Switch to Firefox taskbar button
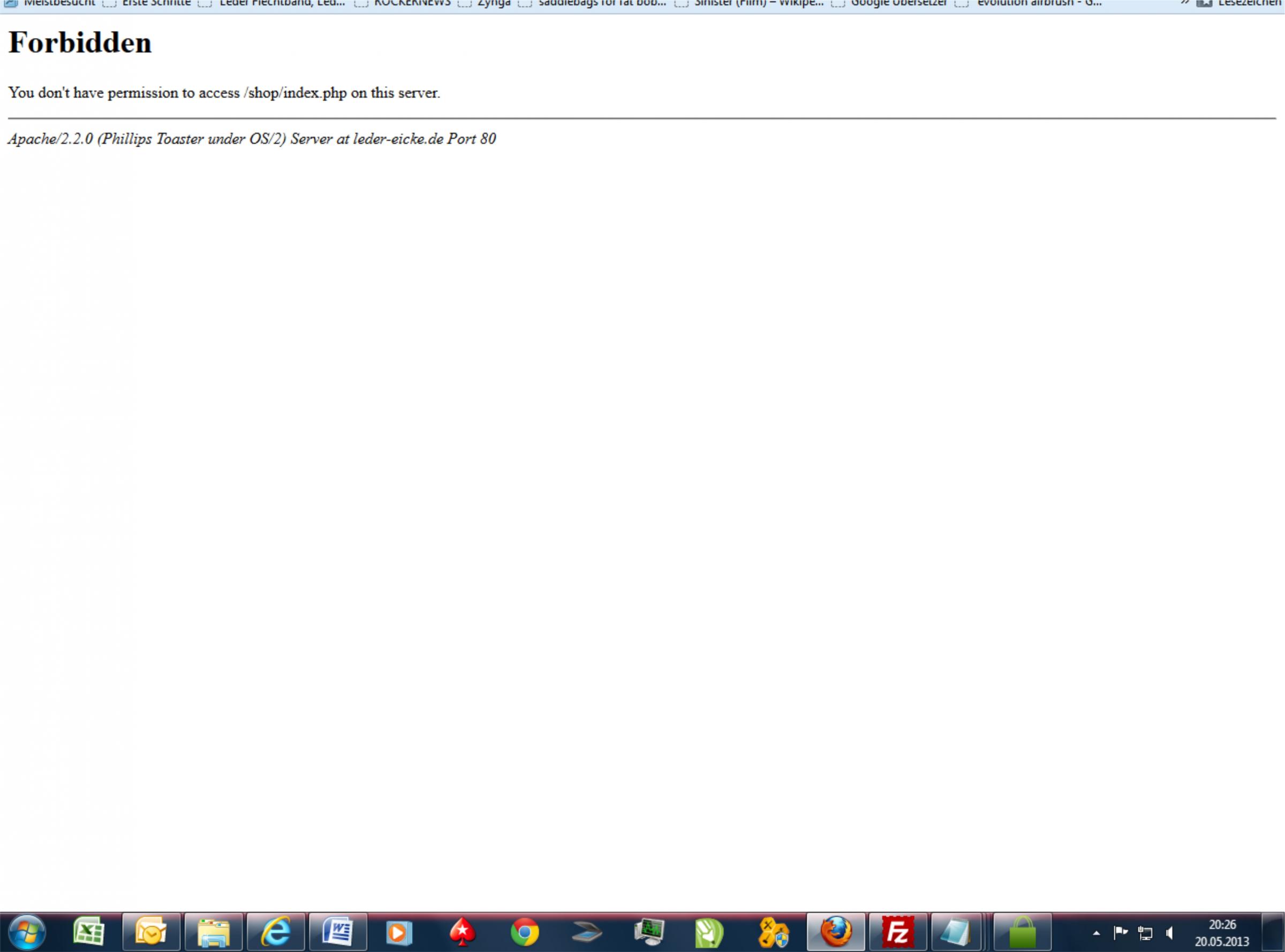This screenshot has height=952, width=1285. 836,932
